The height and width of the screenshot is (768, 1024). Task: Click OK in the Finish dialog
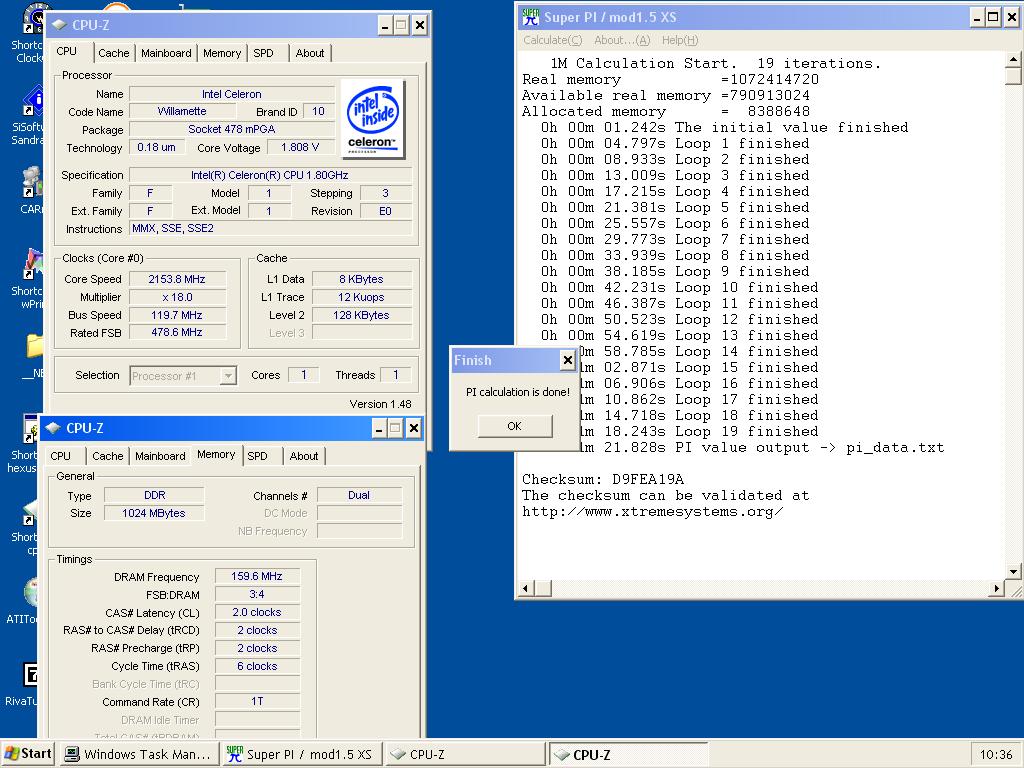click(x=515, y=426)
